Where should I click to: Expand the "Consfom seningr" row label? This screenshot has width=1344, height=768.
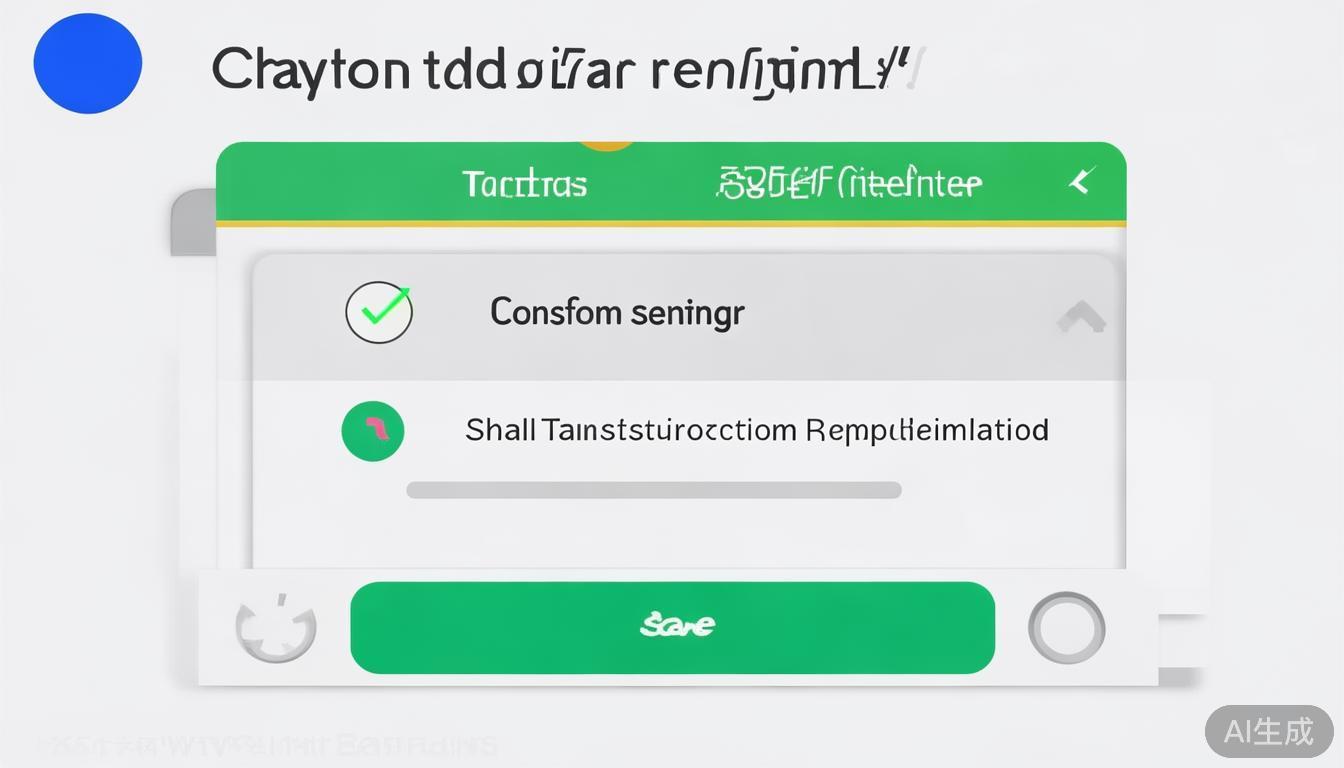(617, 312)
